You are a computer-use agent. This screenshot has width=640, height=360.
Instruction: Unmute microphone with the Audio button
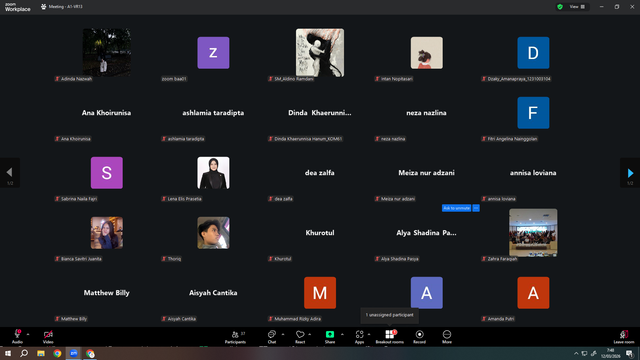(x=17, y=336)
